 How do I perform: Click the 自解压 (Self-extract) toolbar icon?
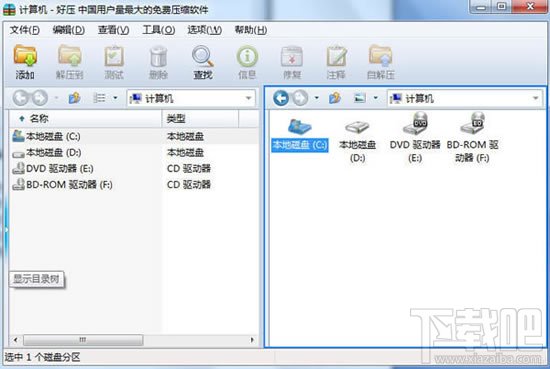[x=381, y=62]
